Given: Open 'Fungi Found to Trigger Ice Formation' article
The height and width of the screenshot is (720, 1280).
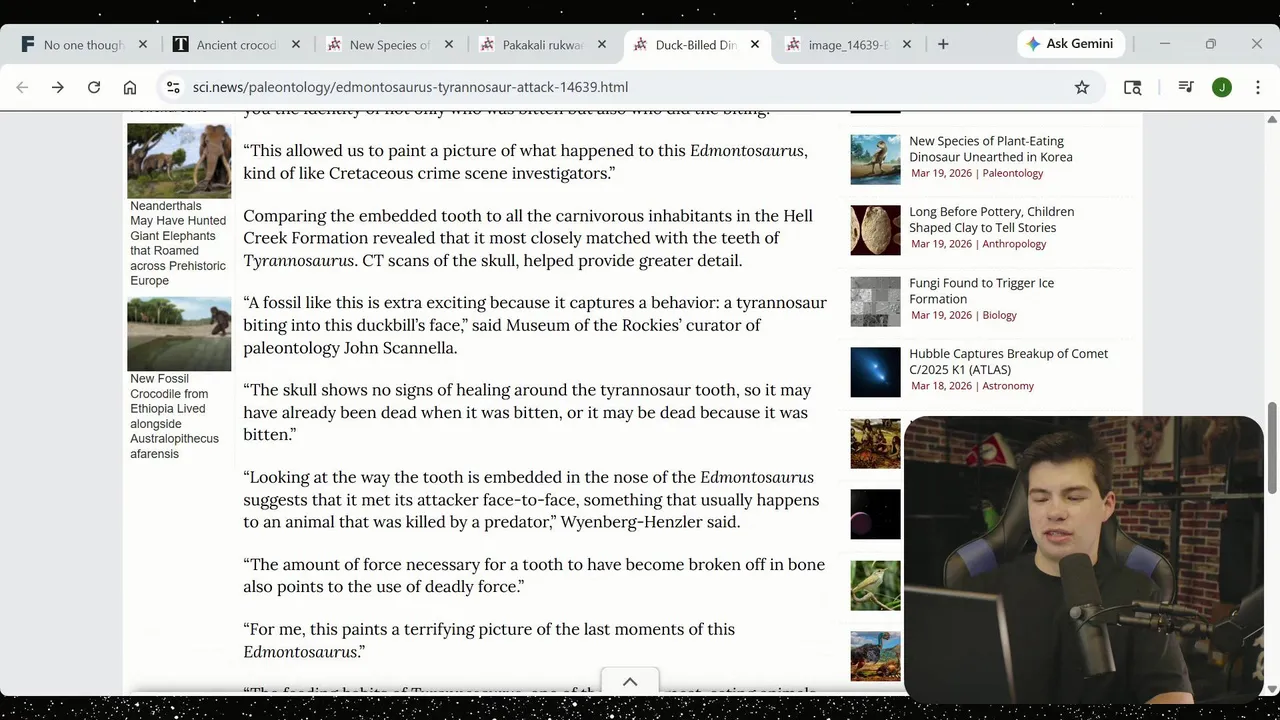Looking at the screenshot, I should click(x=981, y=290).
